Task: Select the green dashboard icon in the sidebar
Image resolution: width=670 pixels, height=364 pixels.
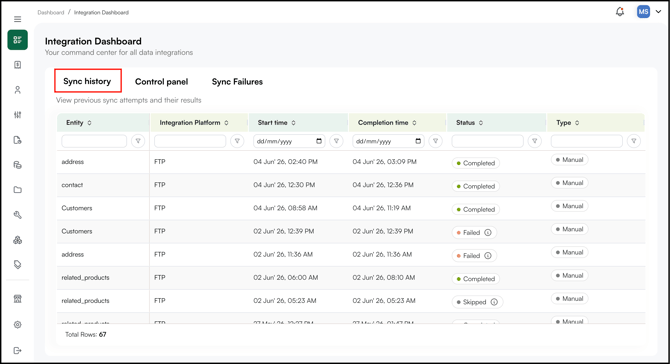Action: pos(18,40)
